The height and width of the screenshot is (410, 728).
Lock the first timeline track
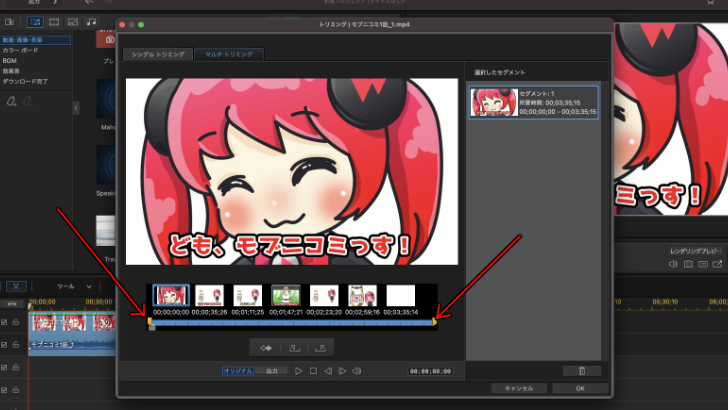16,322
